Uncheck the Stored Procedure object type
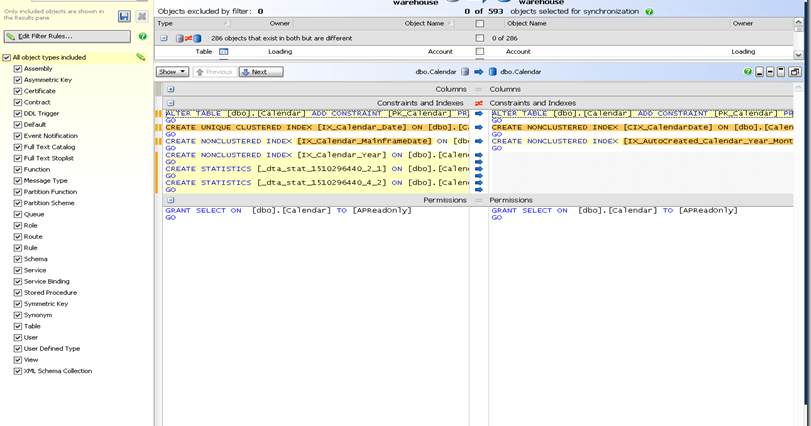Screen dimensions: 811x426 click(x=18, y=293)
